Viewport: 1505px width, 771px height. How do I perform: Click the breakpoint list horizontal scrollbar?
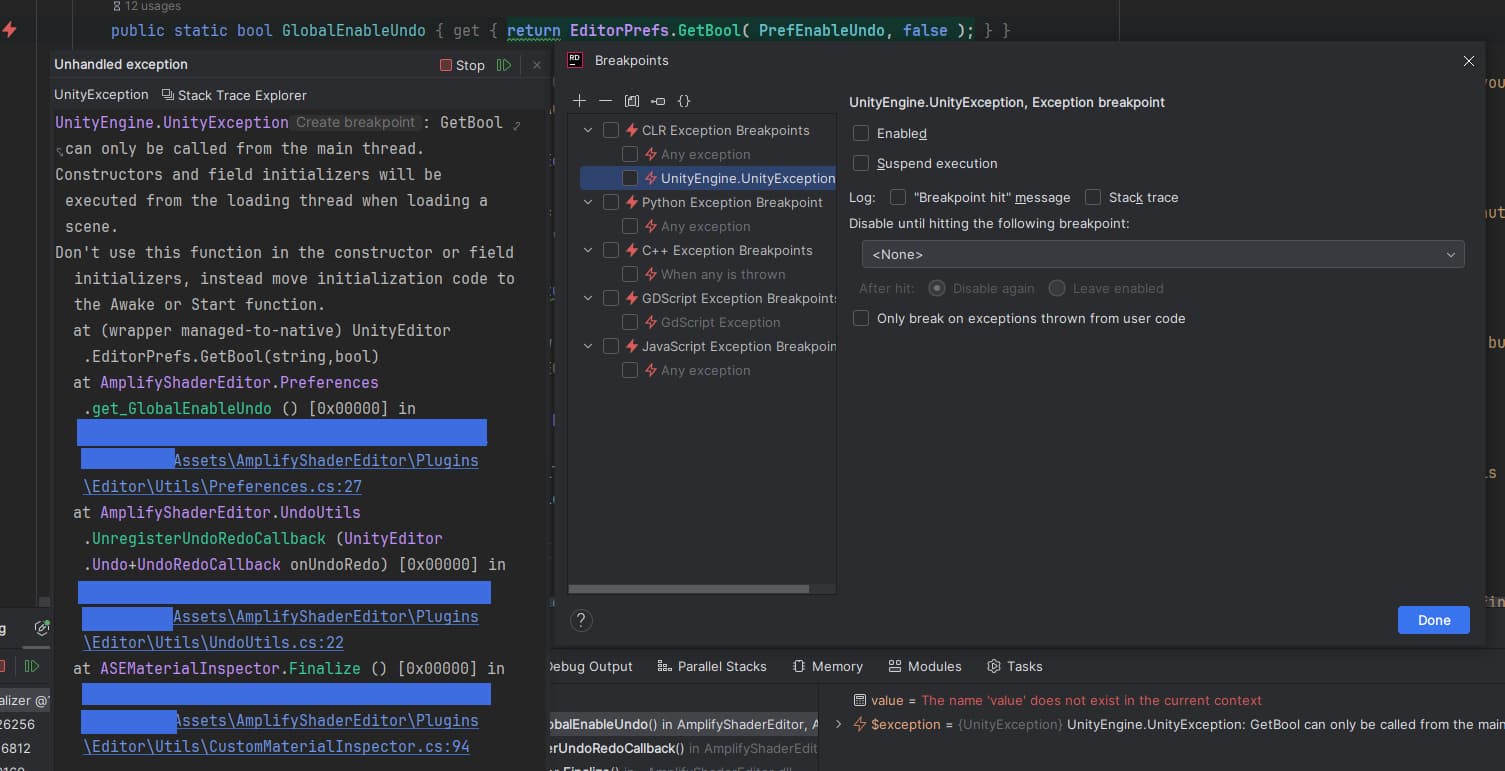(x=688, y=589)
